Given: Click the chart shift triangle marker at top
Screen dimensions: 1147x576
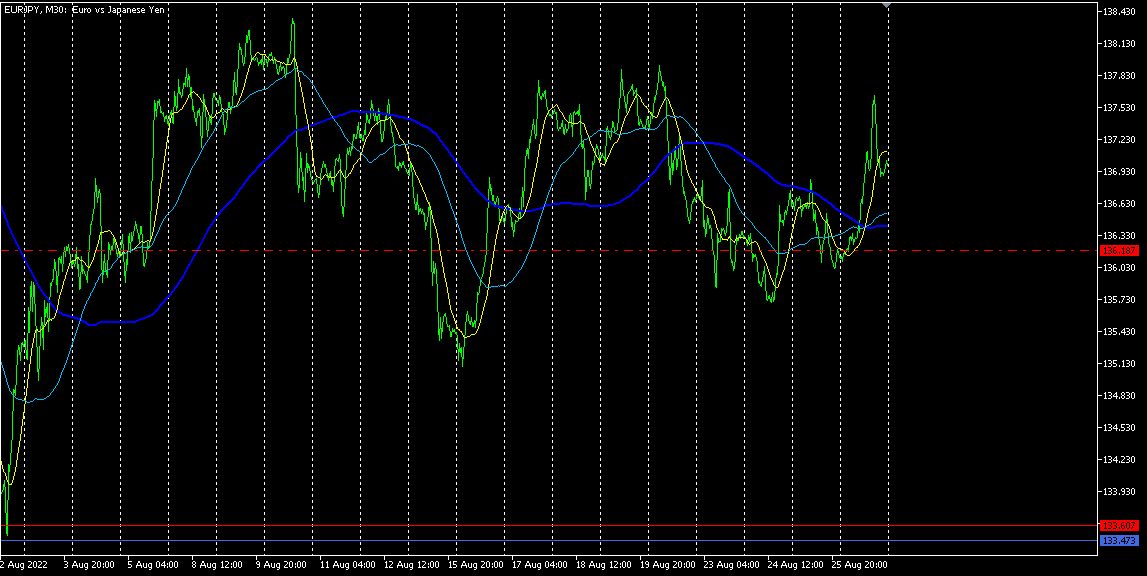Looking at the screenshot, I should click(887, 6).
